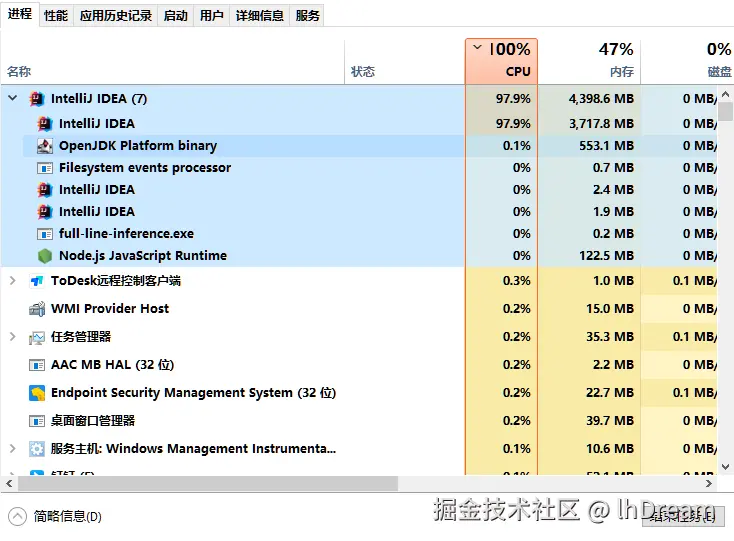
Task: Click the 10.6 MB memory value
Action: pyautogui.click(x=610, y=449)
